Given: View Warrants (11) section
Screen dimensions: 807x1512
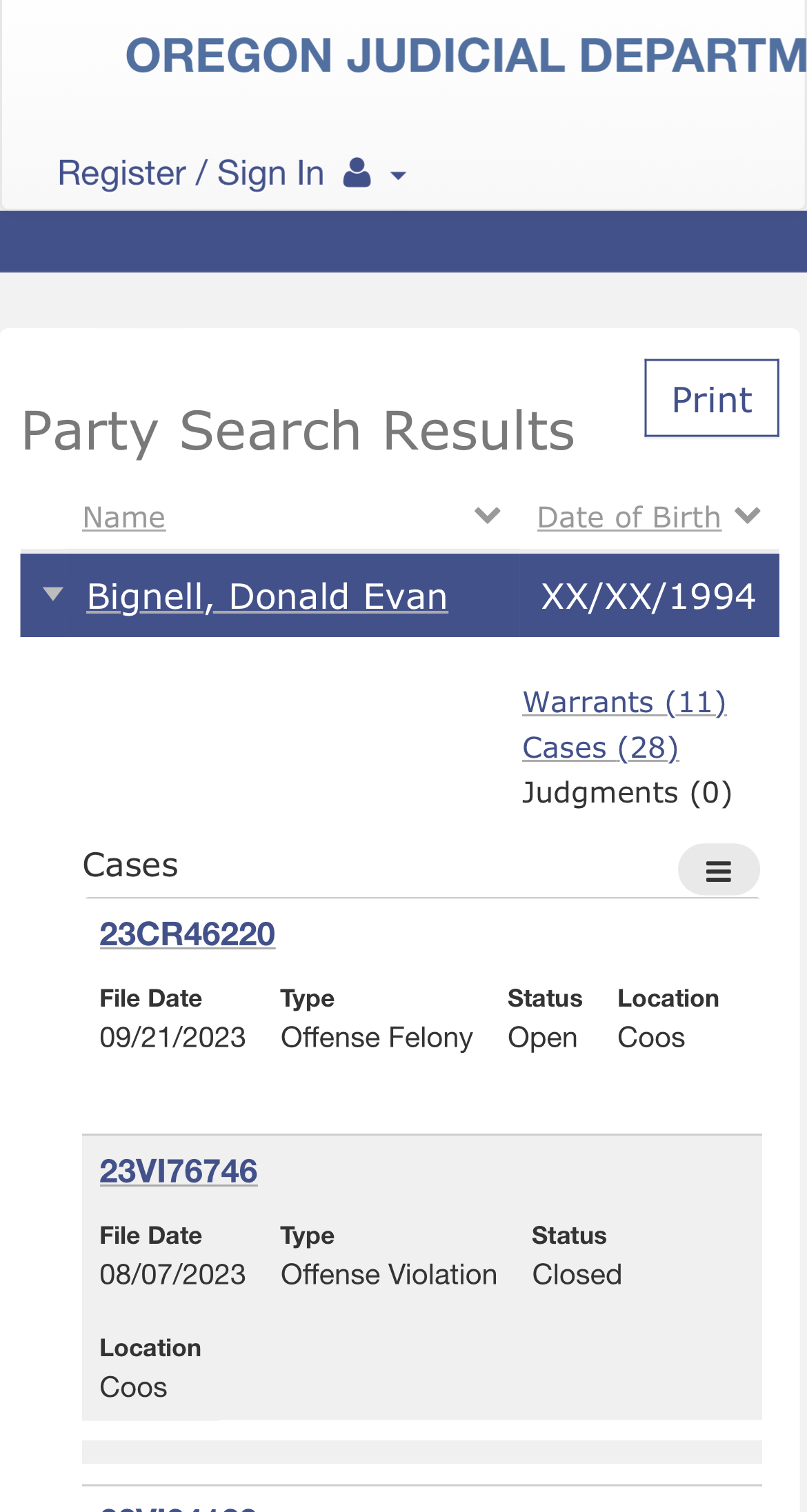Looking at the screenshot, I should [624, 702].
